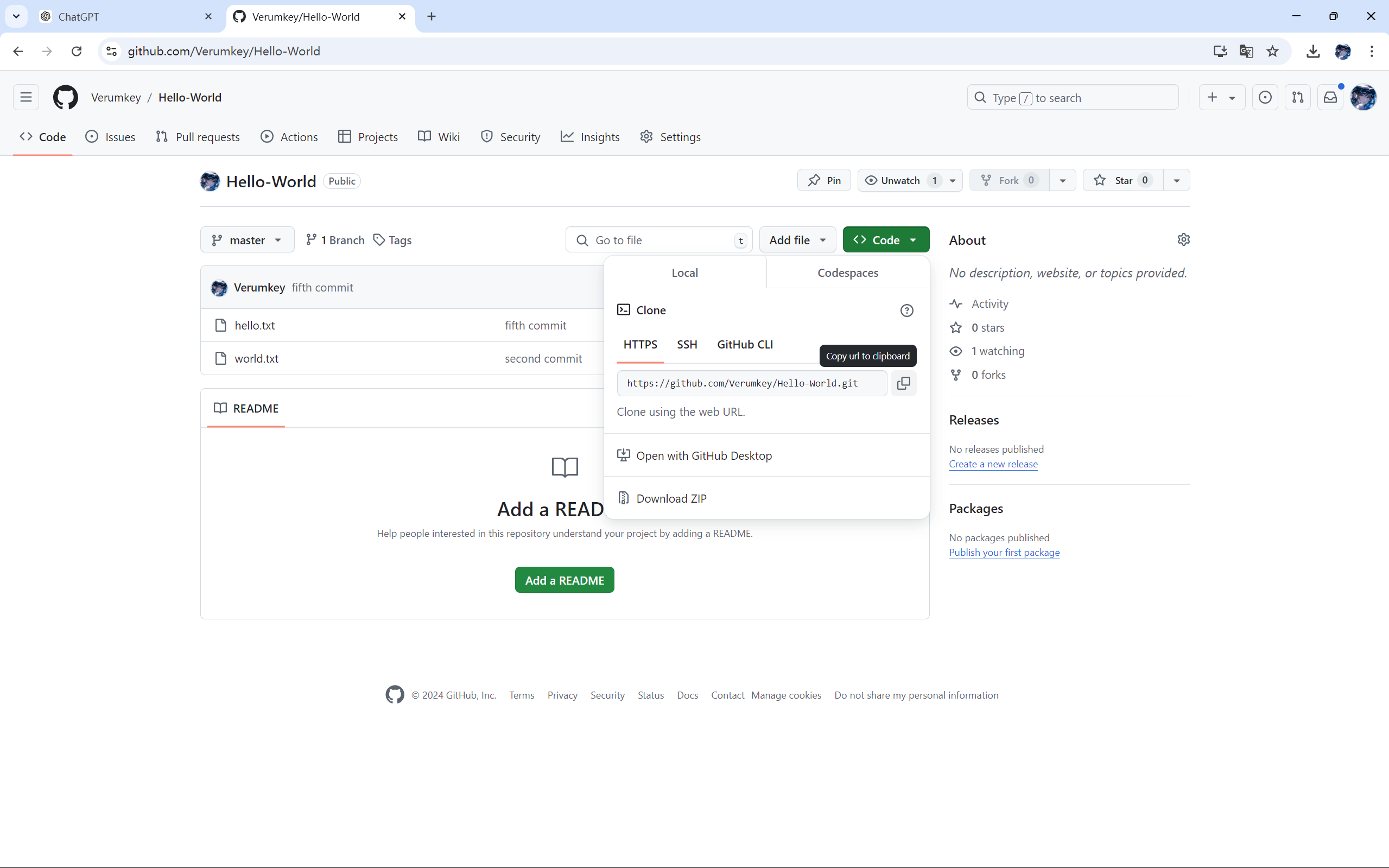Image resolution: width=1389 pixels, height=868 pixels.
Task: Open the Issues shortcut icon in header
Action: [1265, 98]
